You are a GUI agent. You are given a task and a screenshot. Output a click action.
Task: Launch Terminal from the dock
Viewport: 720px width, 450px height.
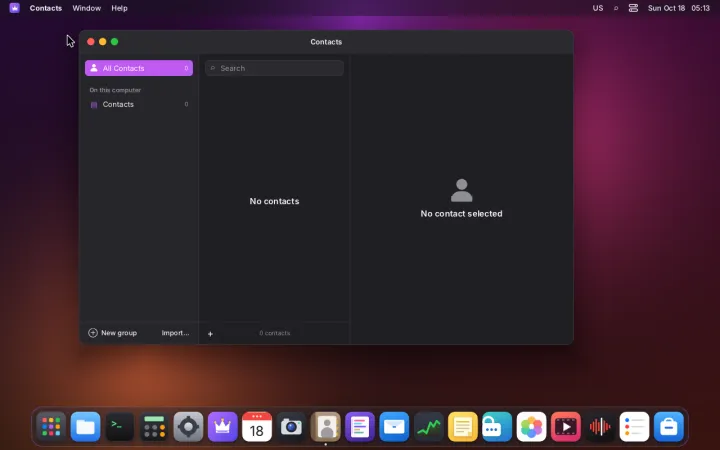tap(119, 427)
